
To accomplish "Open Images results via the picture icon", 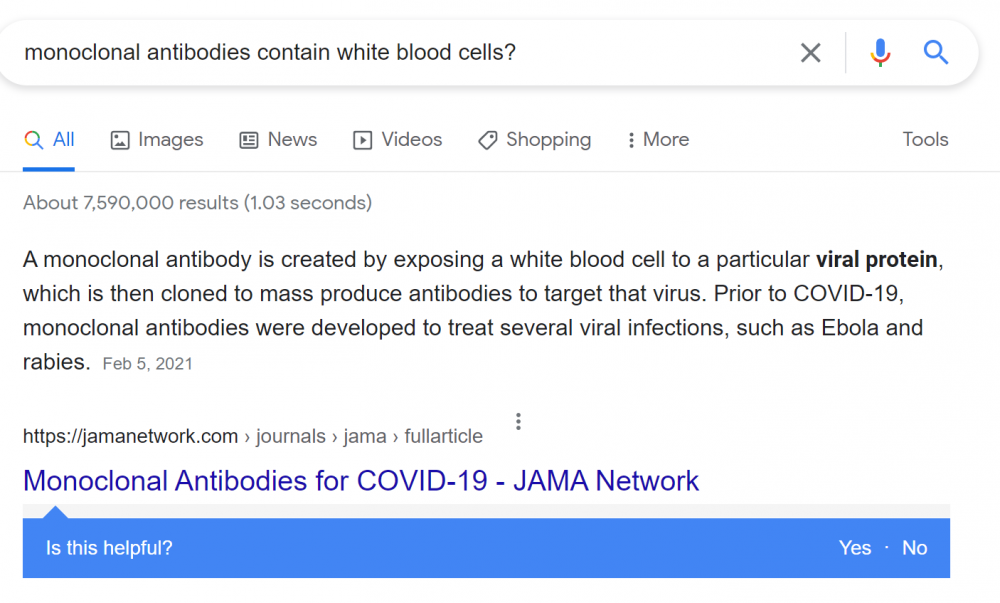I will click(x=120, y=141).
